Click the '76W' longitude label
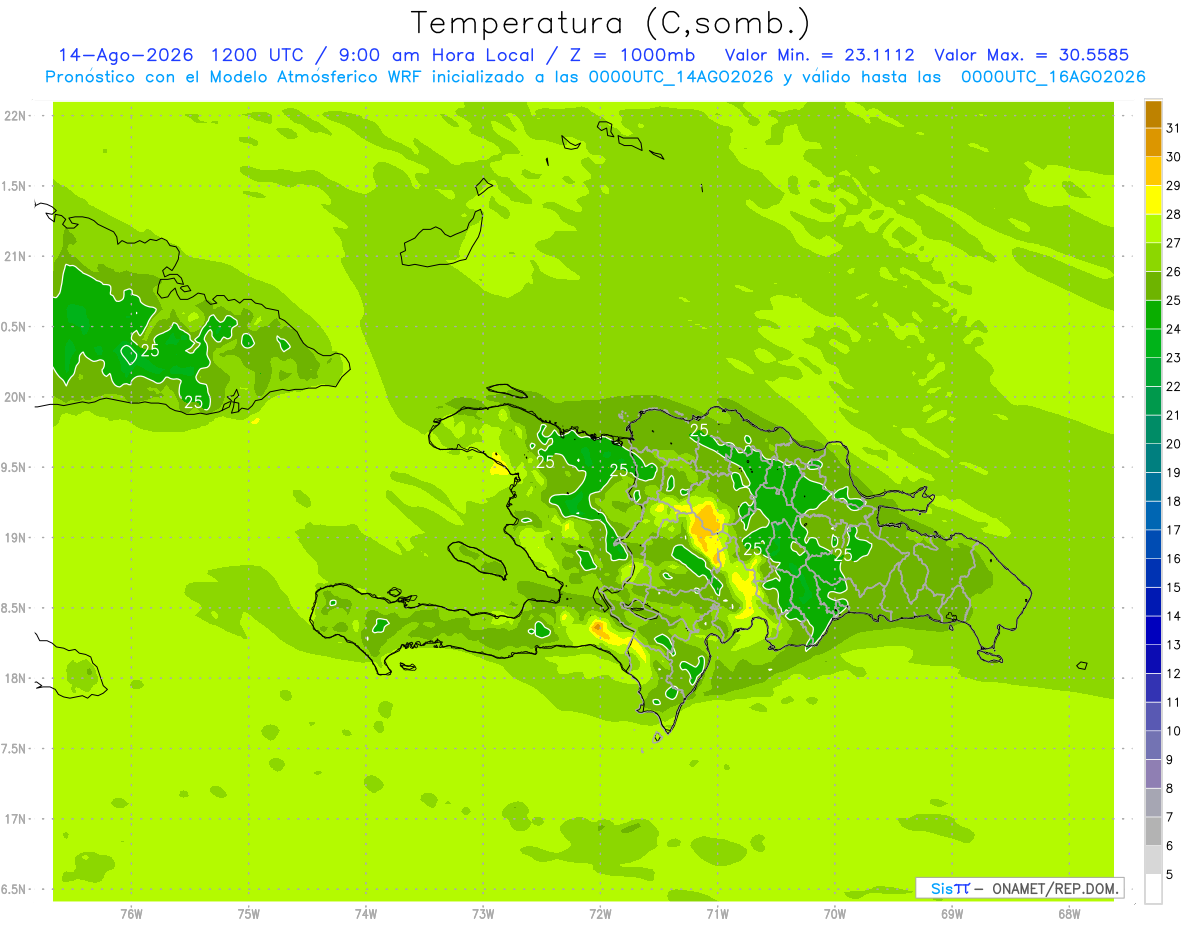This screenshot has height=927, width=1200. 131,914
